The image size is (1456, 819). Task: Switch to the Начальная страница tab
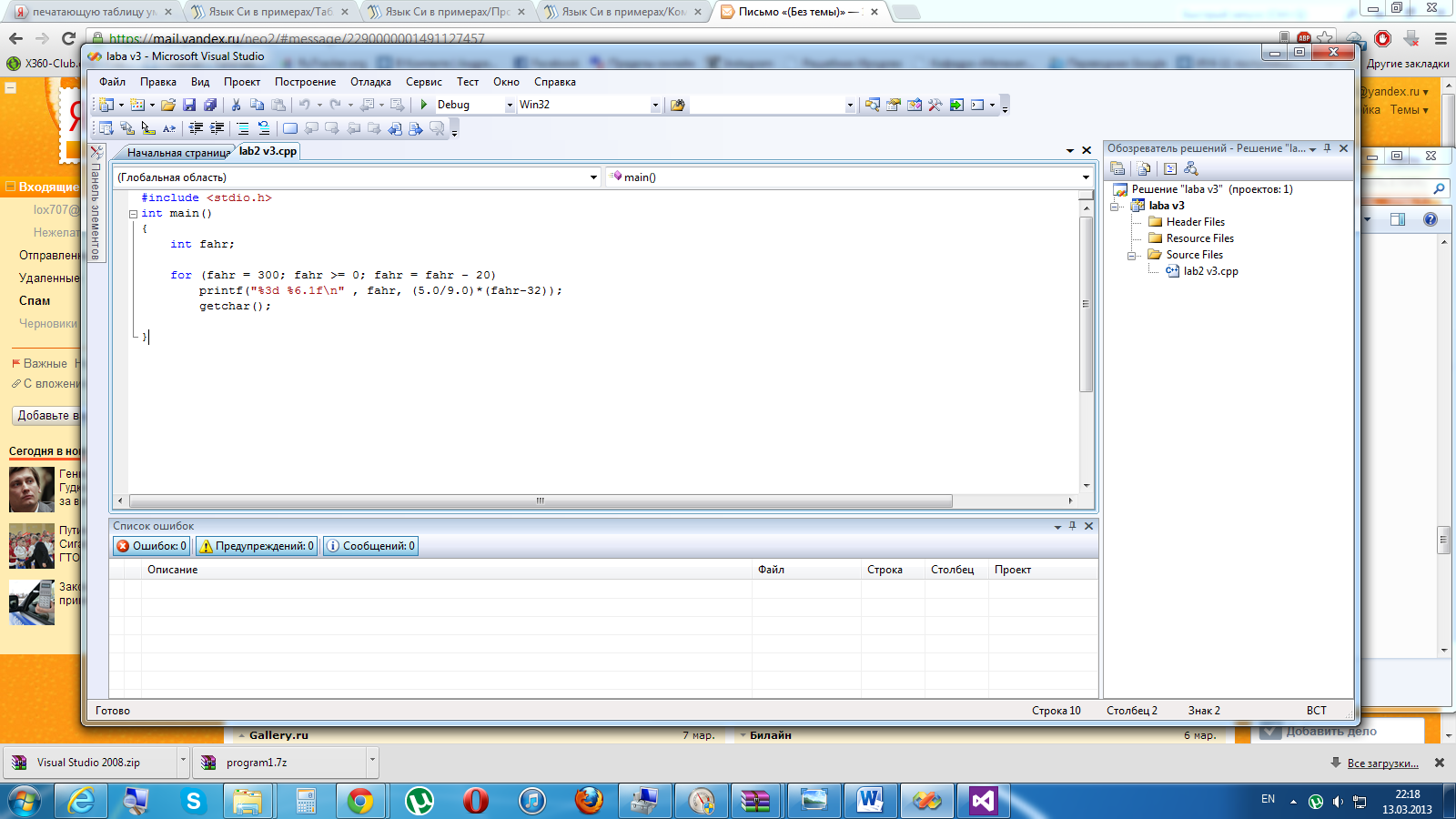click(x=177, y=153)
